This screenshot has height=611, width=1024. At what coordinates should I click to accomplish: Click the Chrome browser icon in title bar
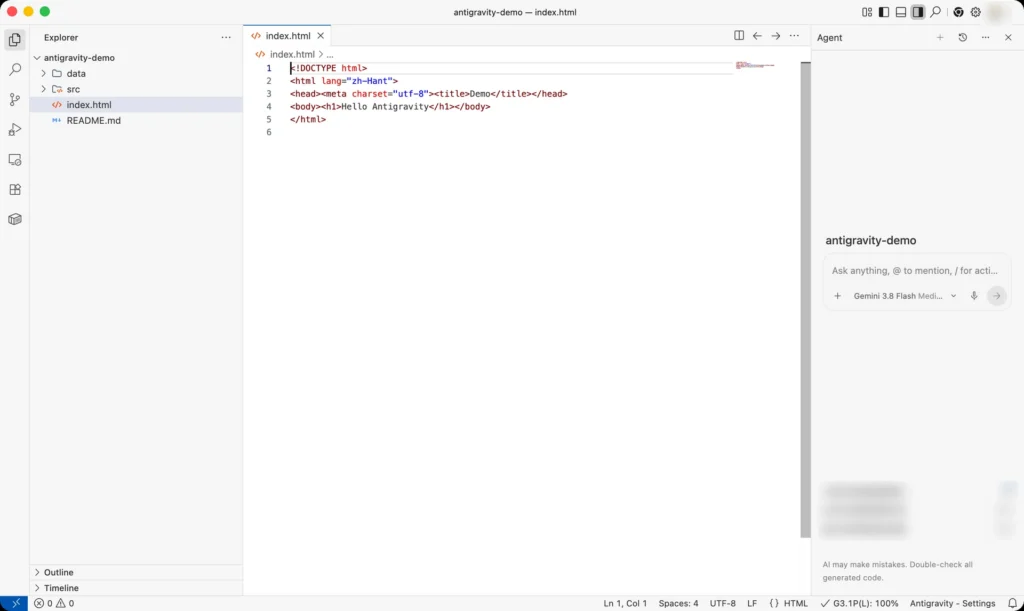(x=958, y=12)
